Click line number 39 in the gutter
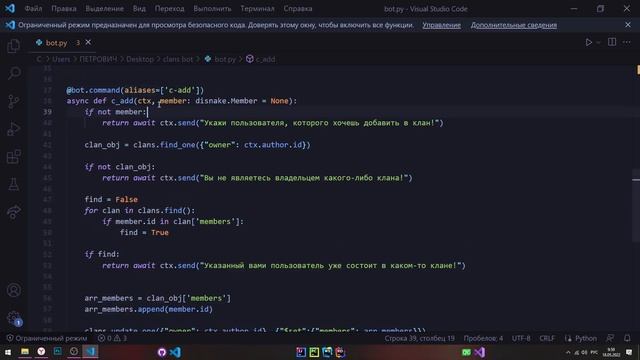 point(47,112)
